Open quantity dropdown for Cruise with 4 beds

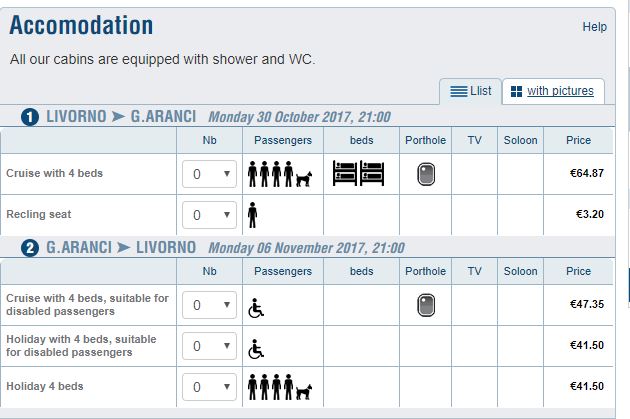[209, 174]
